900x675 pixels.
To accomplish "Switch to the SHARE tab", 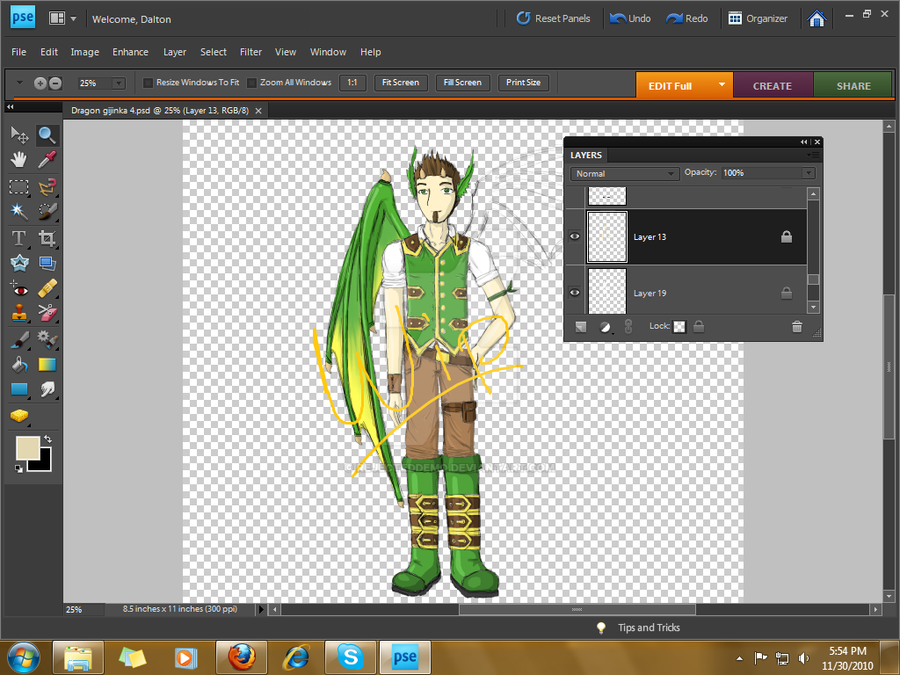I will tap(854, 86).
